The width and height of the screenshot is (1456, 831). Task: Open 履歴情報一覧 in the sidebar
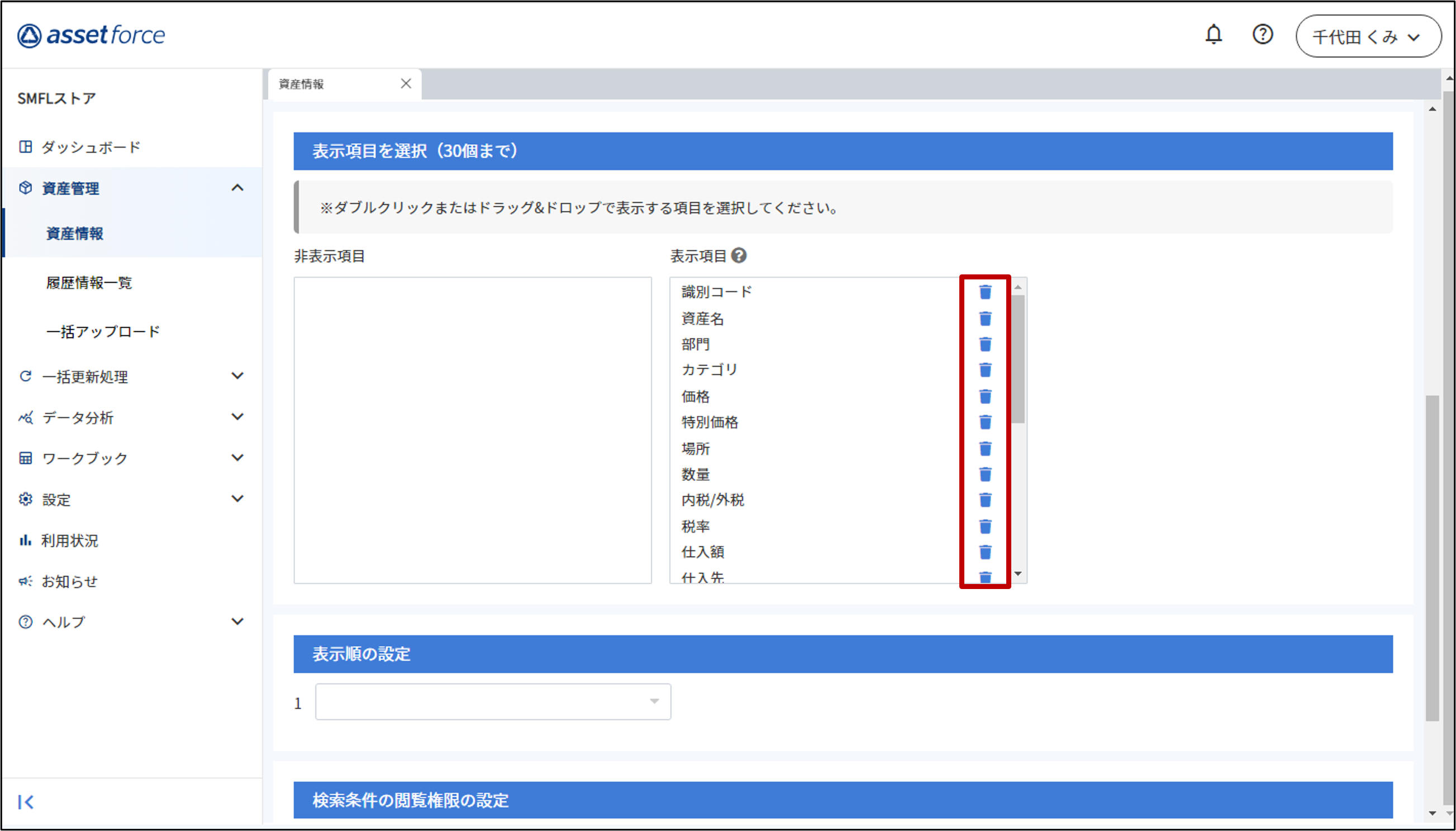89,283
